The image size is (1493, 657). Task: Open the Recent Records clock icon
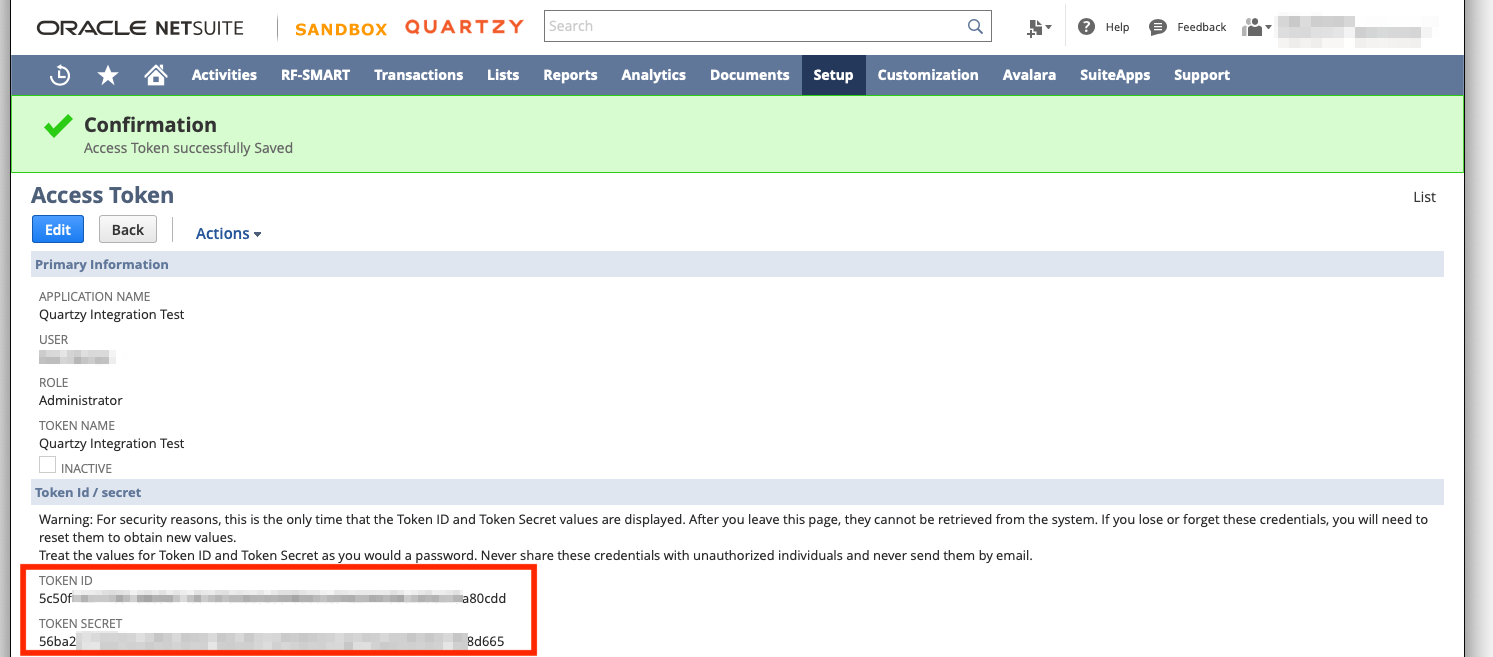[x=60, y=75]
